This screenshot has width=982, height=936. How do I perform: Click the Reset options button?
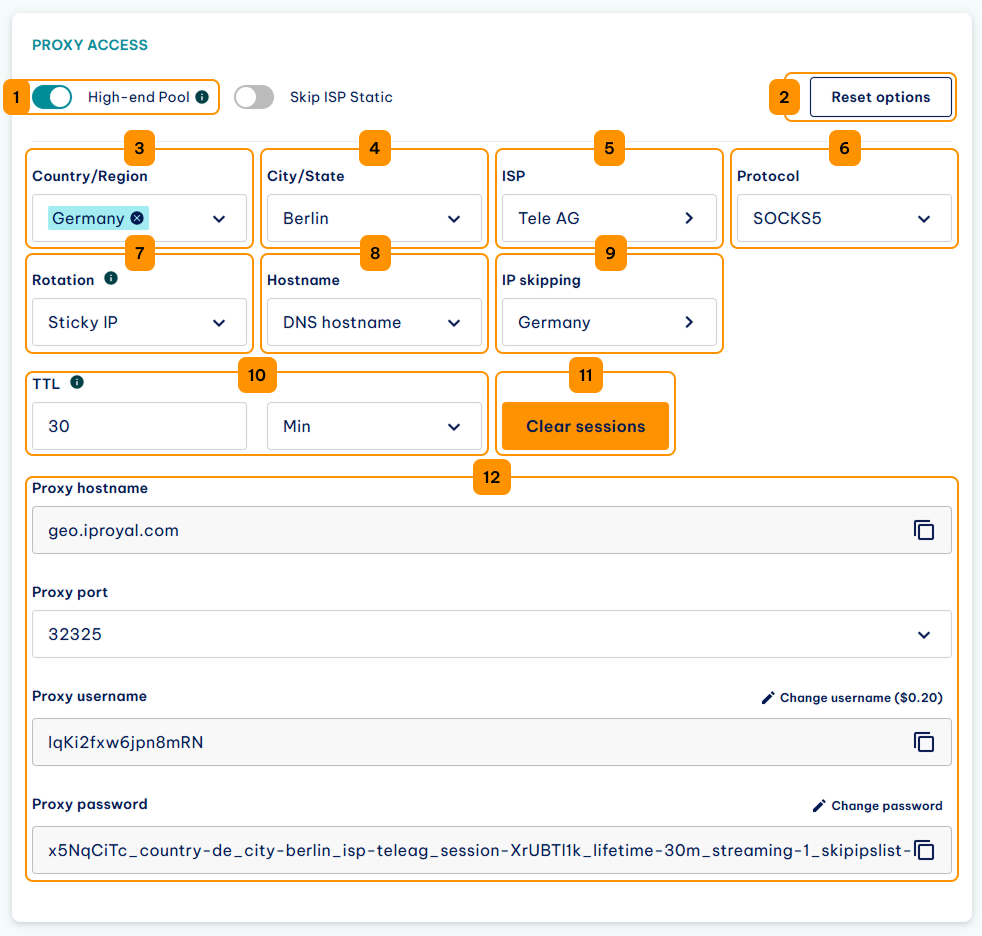[881, 97]
